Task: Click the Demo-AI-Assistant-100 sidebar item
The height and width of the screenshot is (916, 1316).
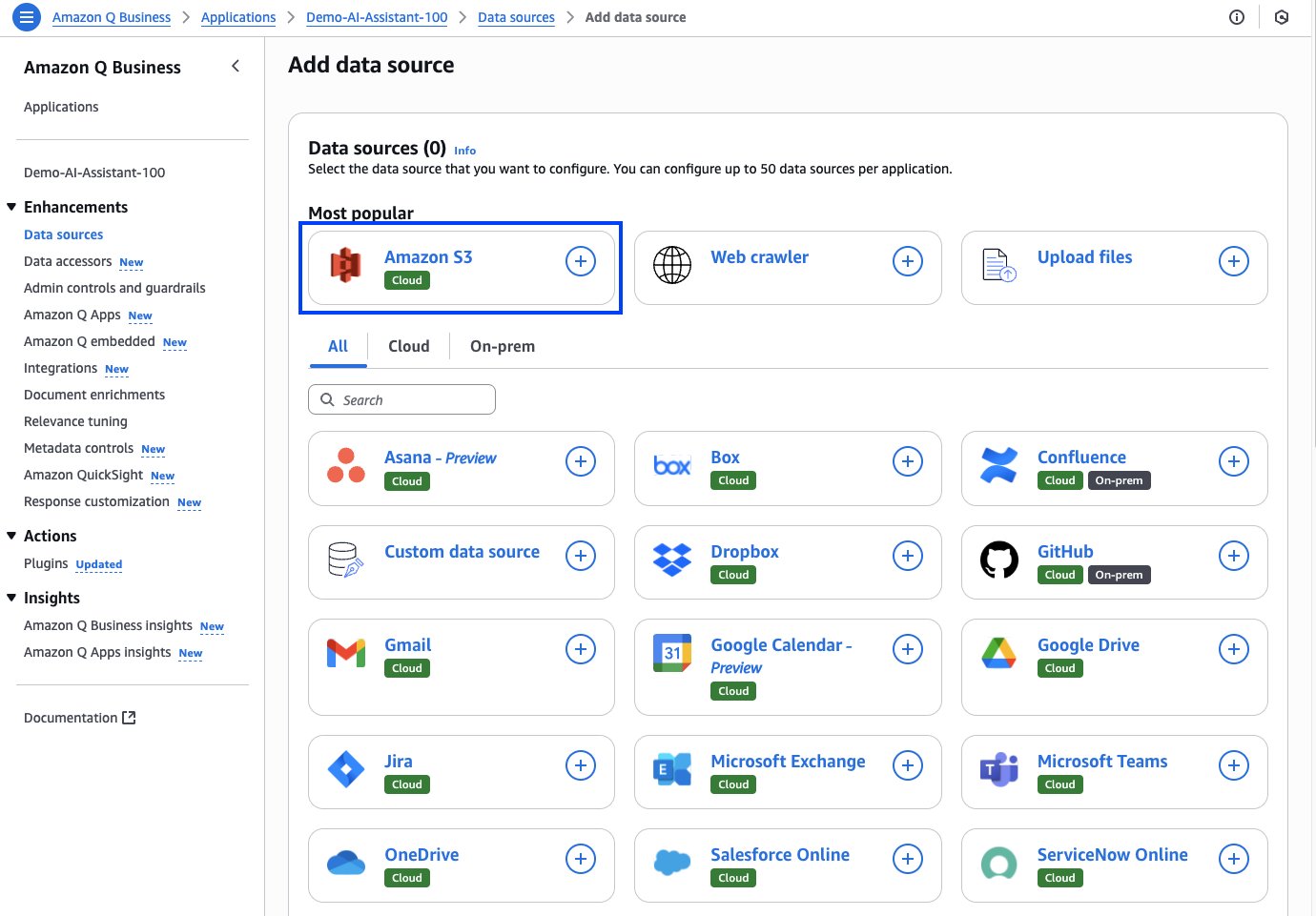Action: tap(94, 173)
